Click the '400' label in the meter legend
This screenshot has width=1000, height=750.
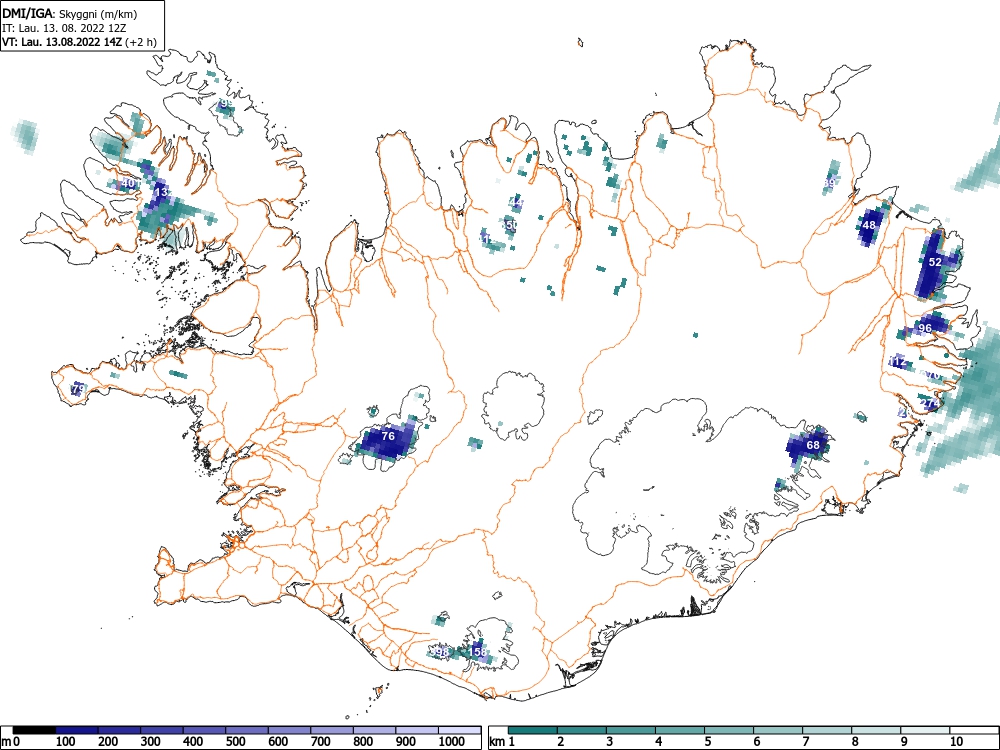pos(193,742)
